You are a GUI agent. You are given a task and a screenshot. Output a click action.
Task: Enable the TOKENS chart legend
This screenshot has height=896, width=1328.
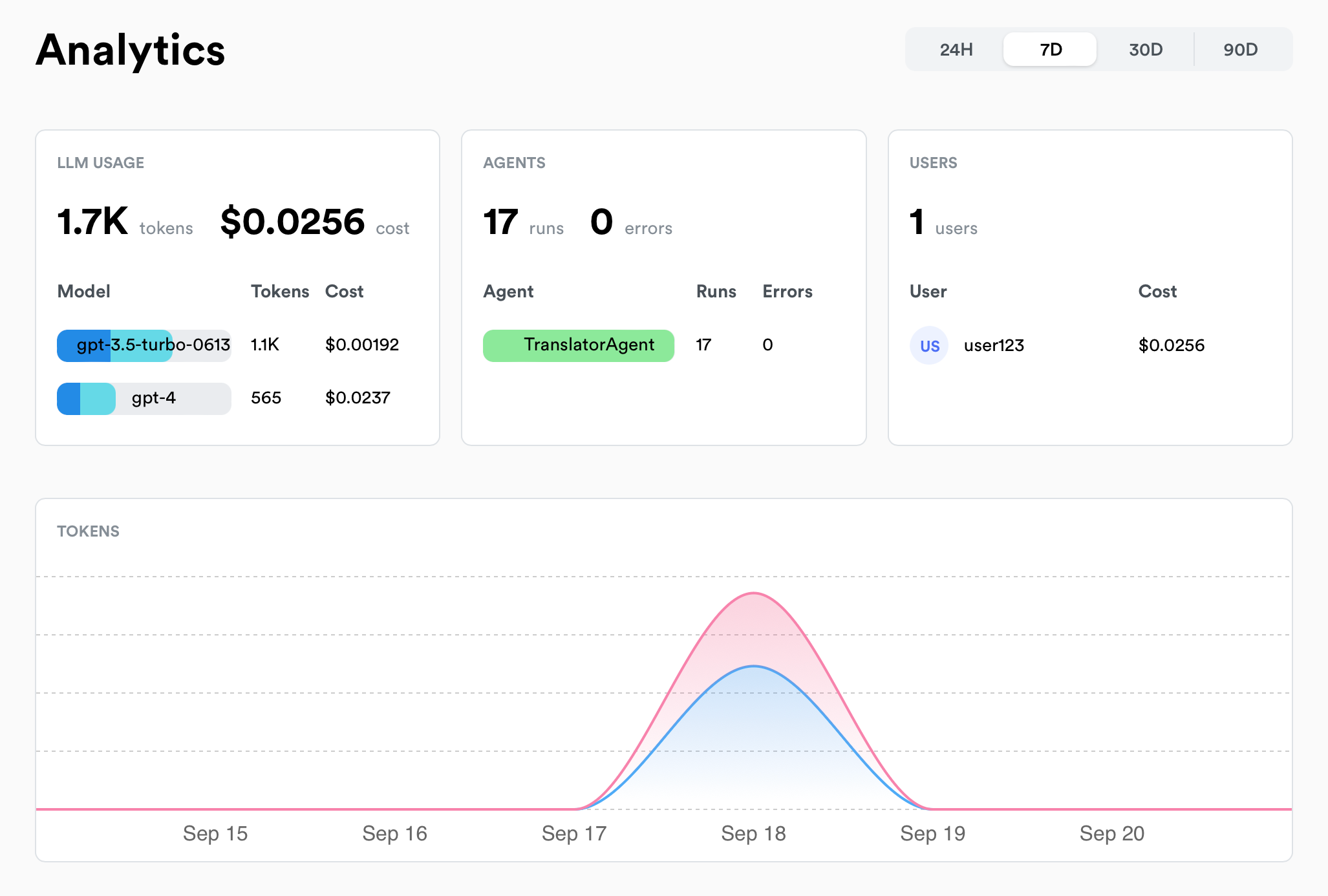(89, 531)
